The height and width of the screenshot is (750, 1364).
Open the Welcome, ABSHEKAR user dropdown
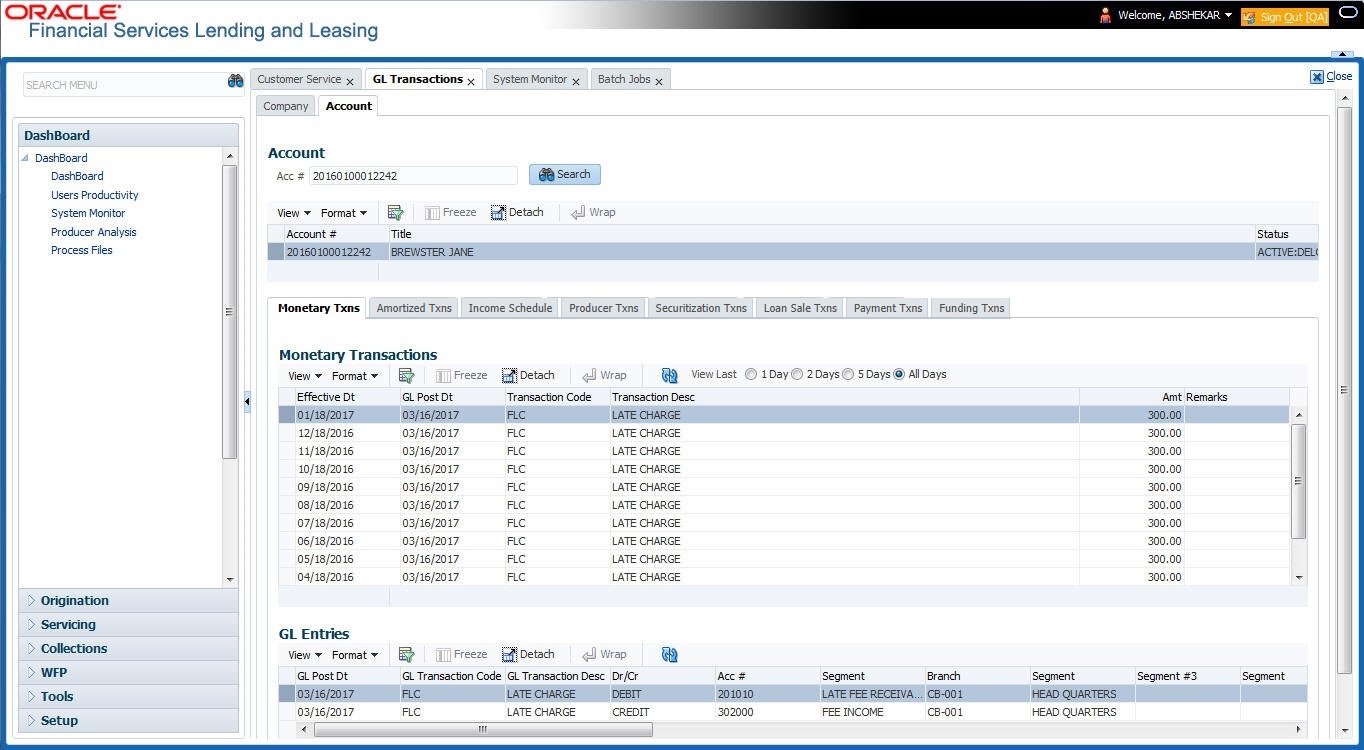pos(1175,15)
